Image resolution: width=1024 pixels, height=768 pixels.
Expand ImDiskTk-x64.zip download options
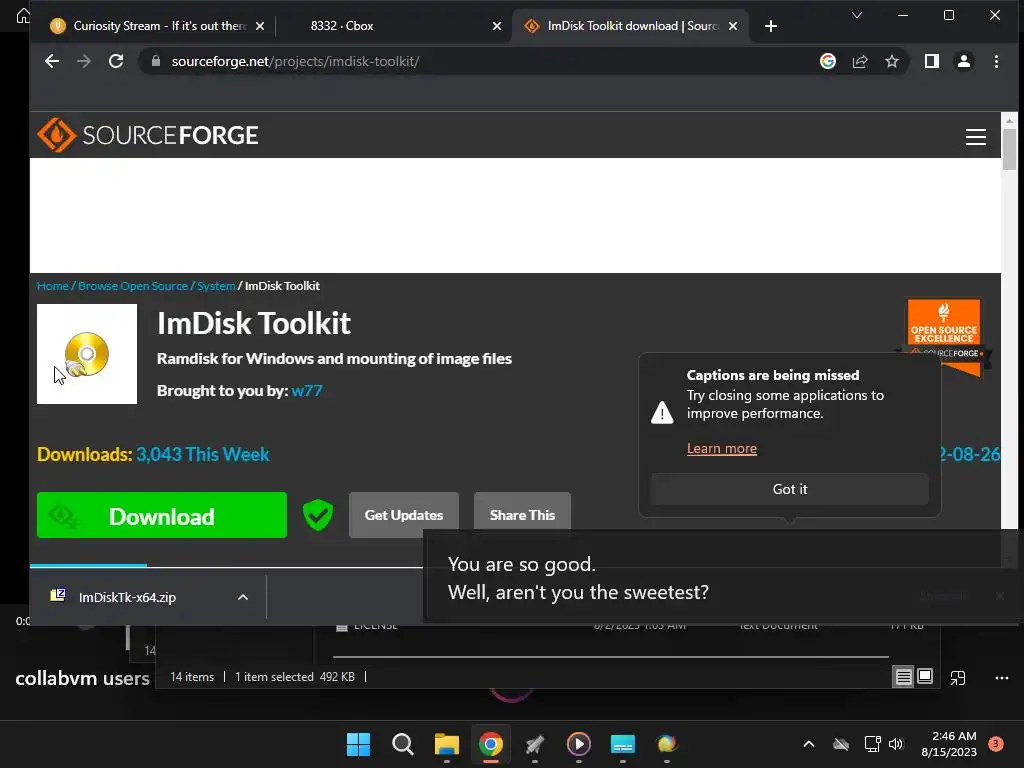pos(243,597)
